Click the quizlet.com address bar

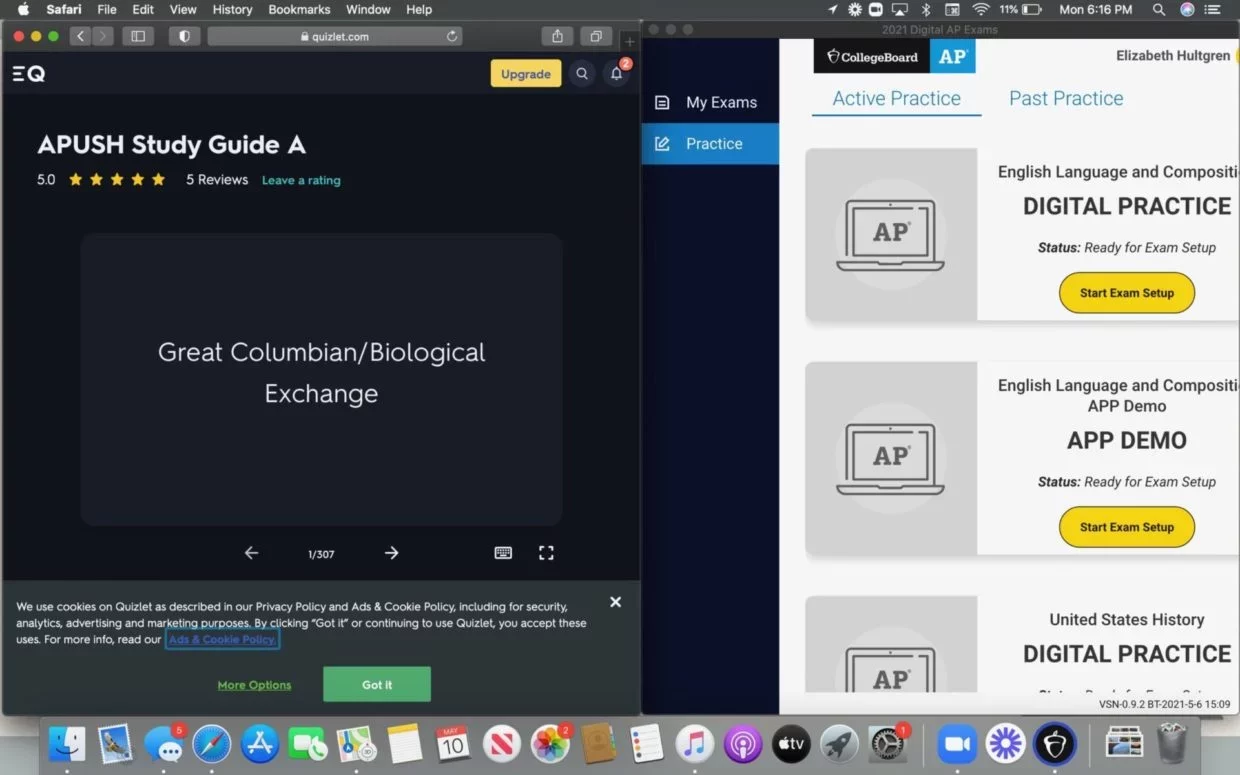[x=336, y=37]
